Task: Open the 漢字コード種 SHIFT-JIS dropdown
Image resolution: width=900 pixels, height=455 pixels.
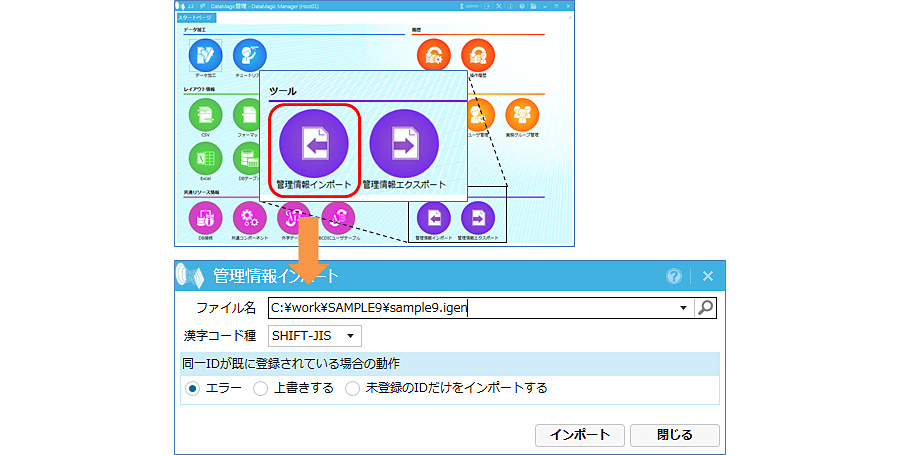Action: (315, 336)
